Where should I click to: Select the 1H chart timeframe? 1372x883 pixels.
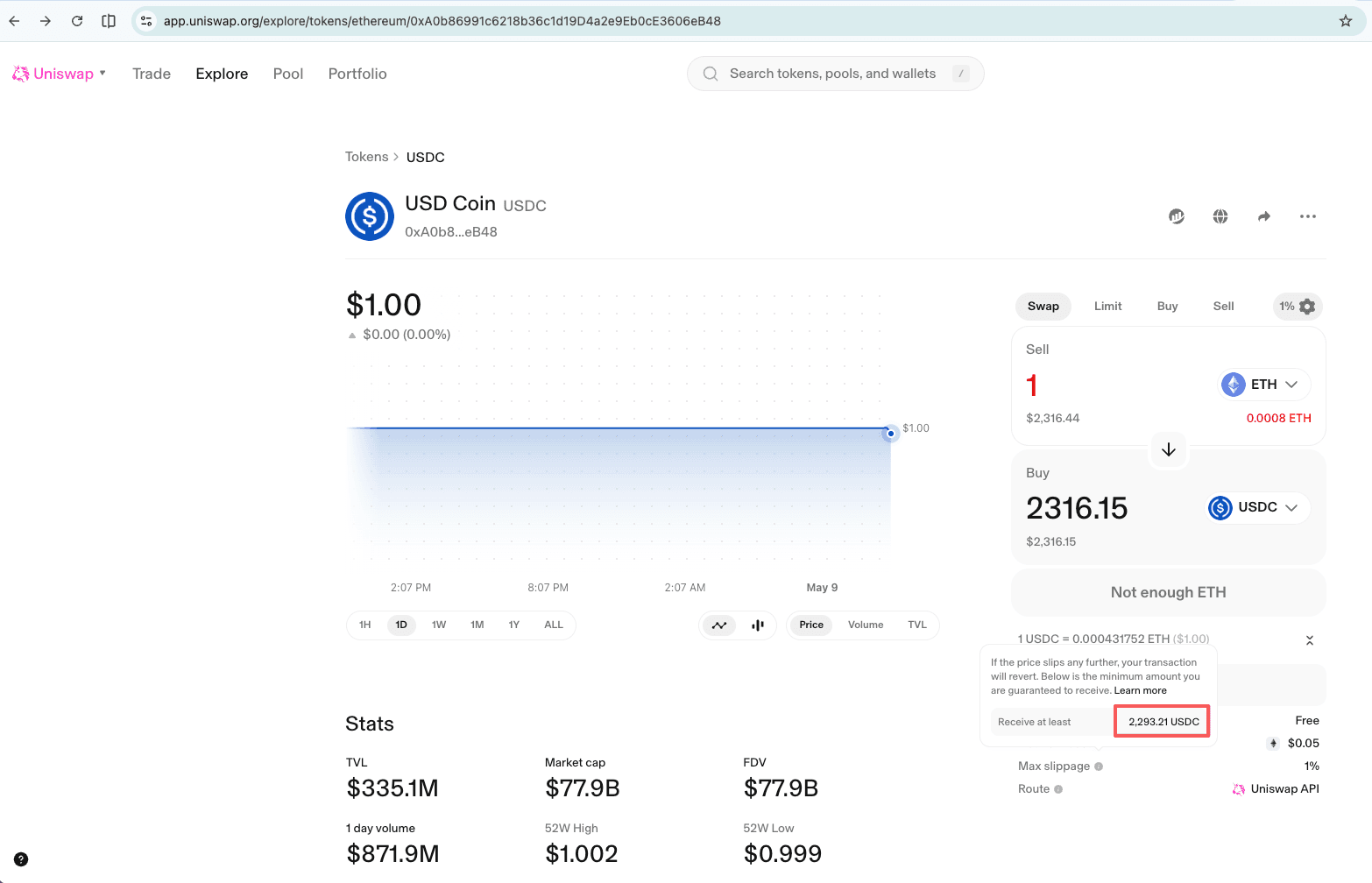pyautogui.click(x=365, y=625)
